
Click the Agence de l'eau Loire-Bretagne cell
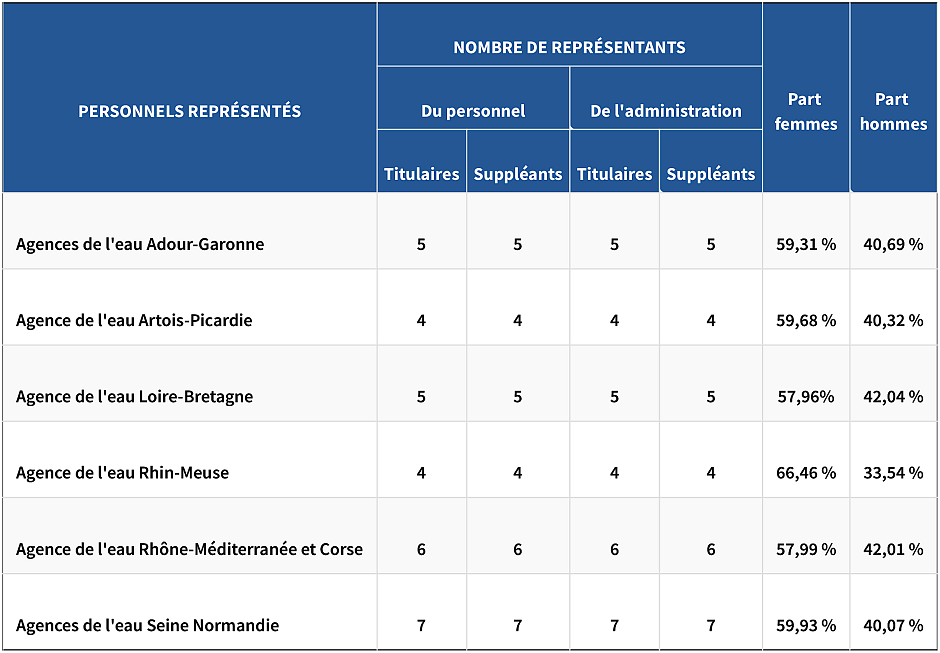(135, 396)
